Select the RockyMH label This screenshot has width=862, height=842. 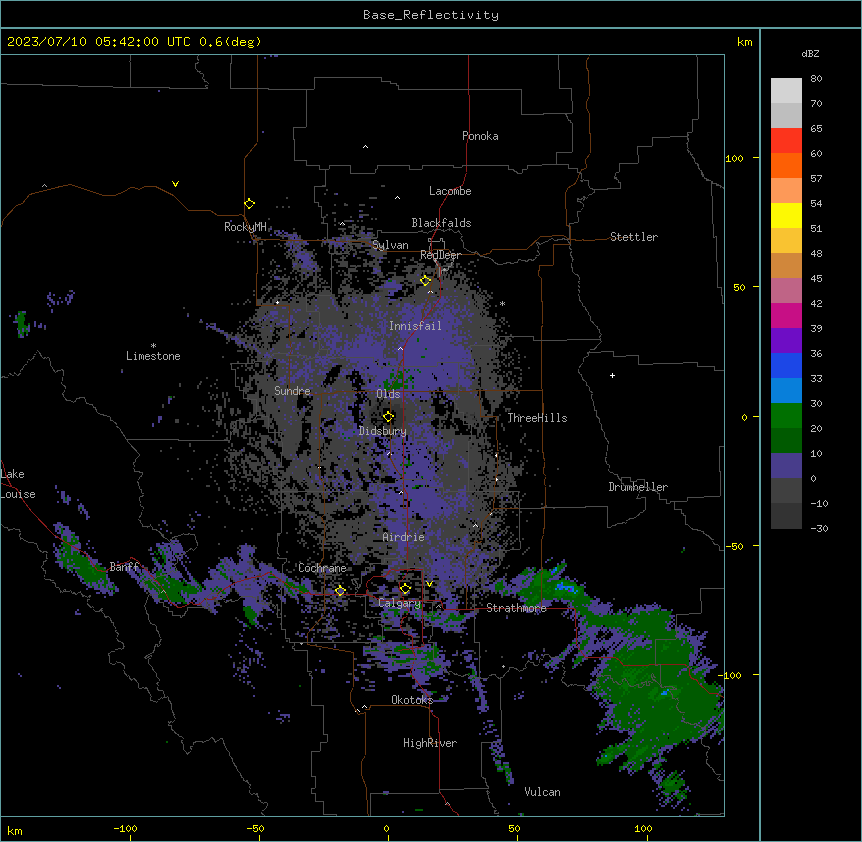[x=245, y=226]
